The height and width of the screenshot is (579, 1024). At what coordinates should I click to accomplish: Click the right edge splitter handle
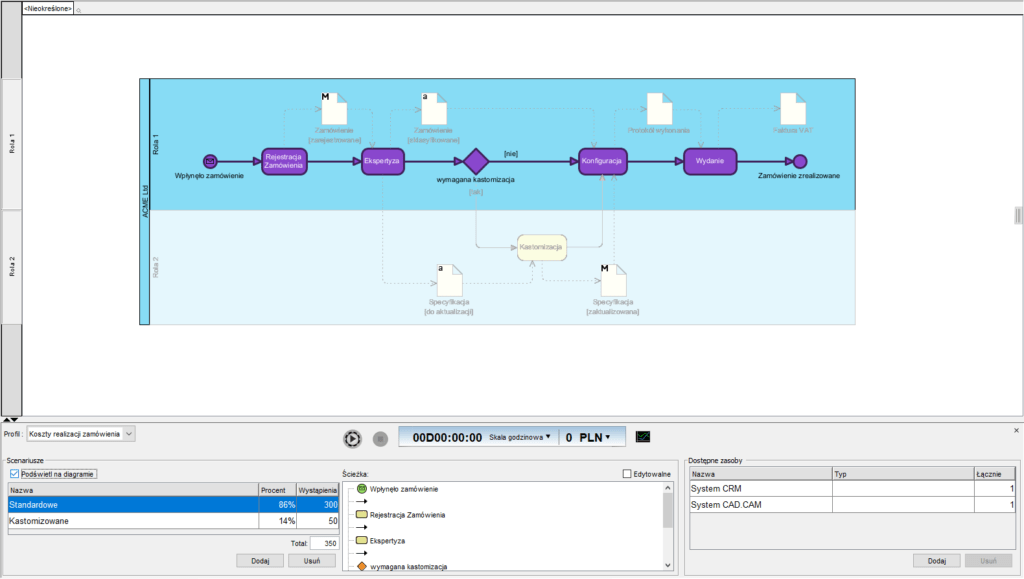[x=1017, y=215]
